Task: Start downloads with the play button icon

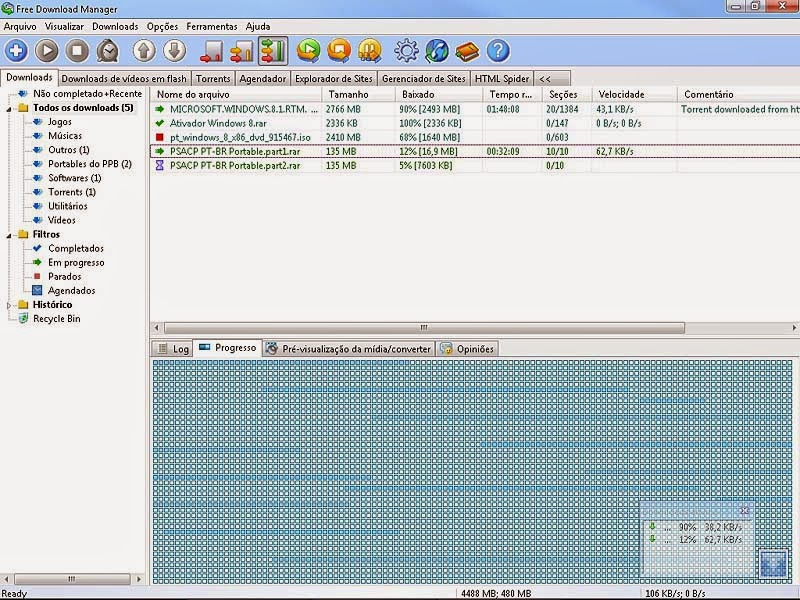Action: [47, 51]
